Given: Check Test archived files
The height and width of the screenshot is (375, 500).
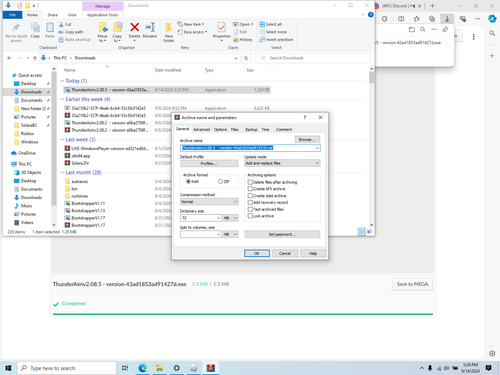Looking at the screenshot, I should (250, 209).
